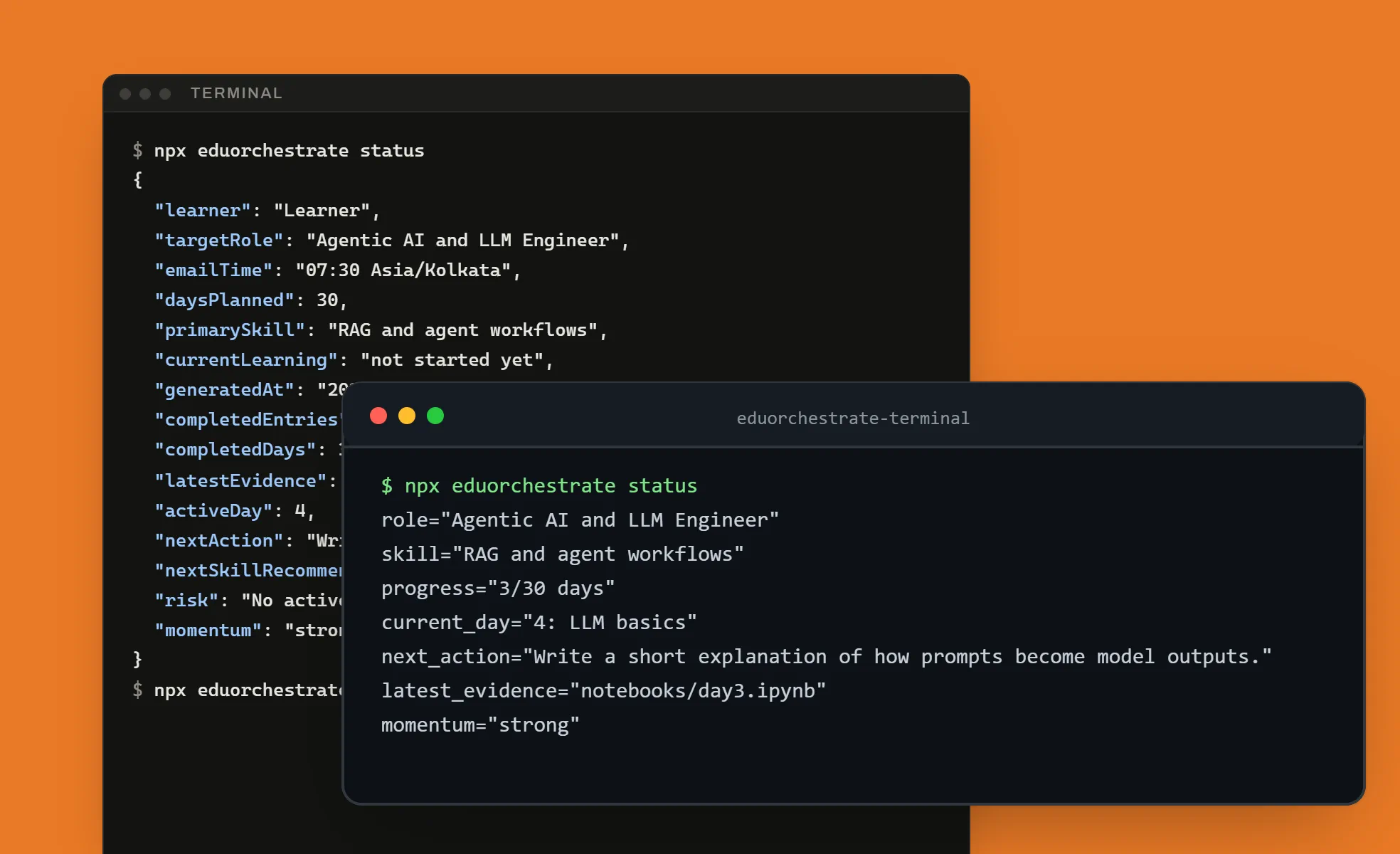Screen dimensions: 1400x854
Task: Click the "completedEntries" key
Action: [248, 420]
